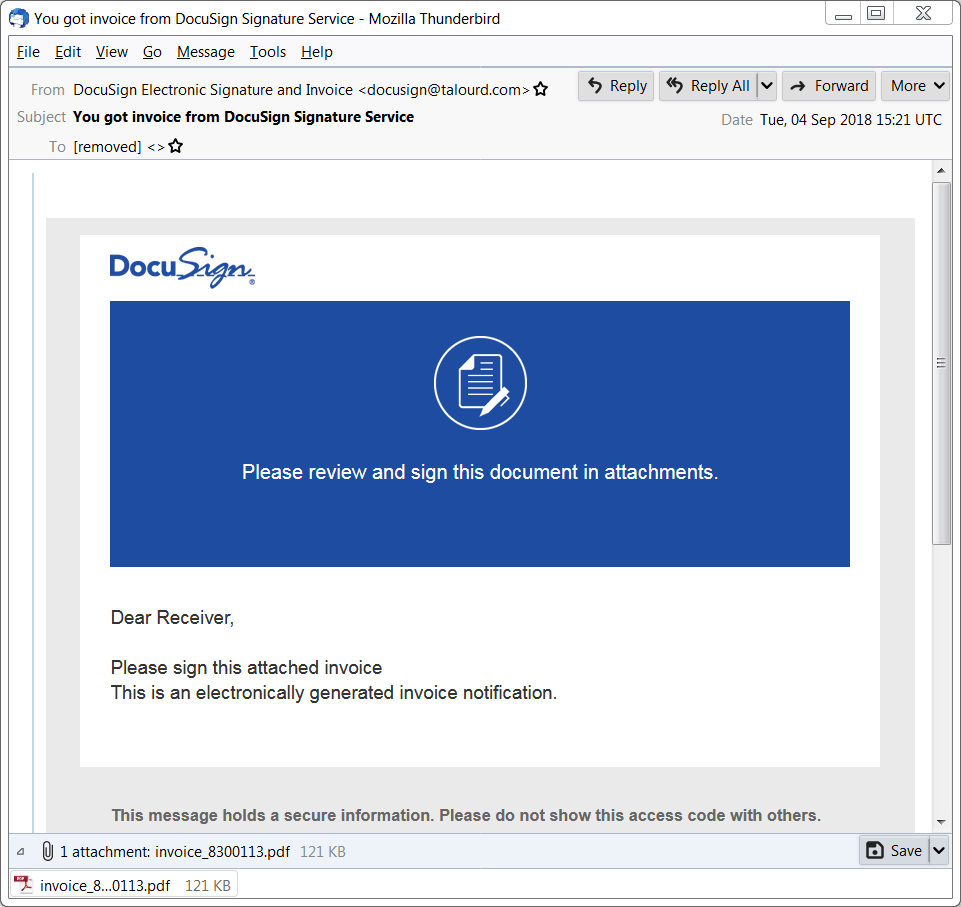961x907 pixels.
Task: Maximize the Thunderbird window
Action: (x=876, y=13)
